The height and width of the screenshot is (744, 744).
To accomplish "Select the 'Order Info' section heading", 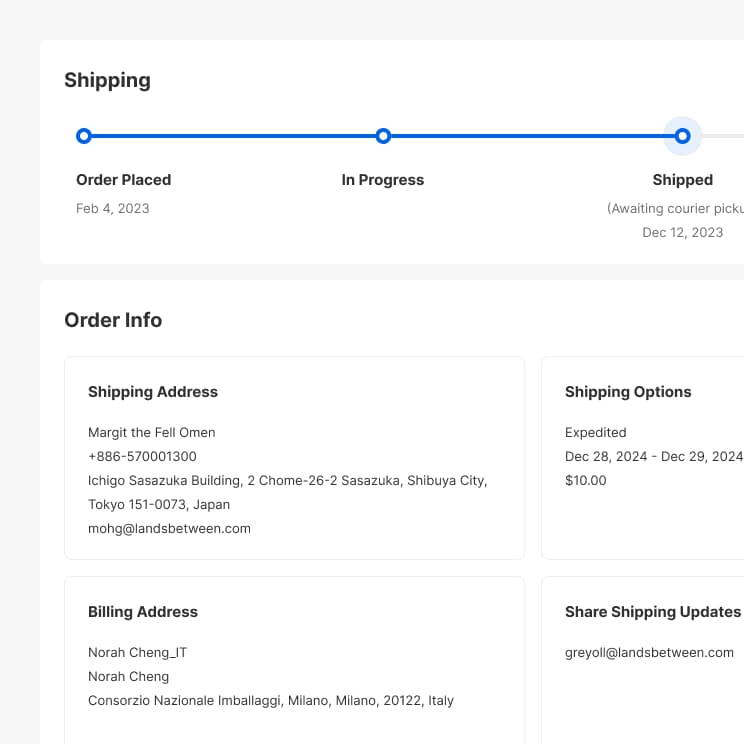I will tap(113, 320).
